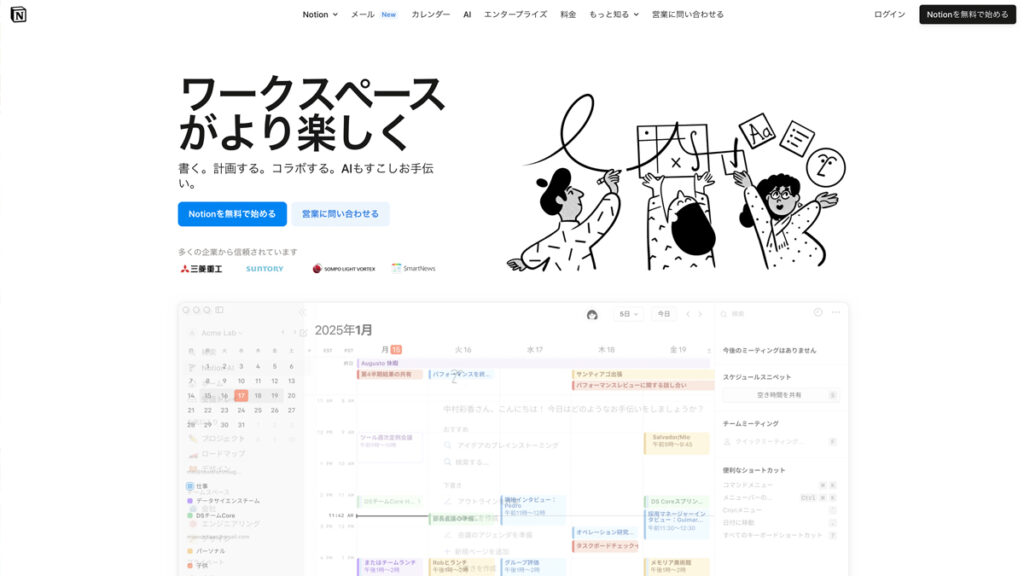1024x576 pixels.
Task: Toggle the 子供 calendar checkbox
Action: [x=190, y=566]
